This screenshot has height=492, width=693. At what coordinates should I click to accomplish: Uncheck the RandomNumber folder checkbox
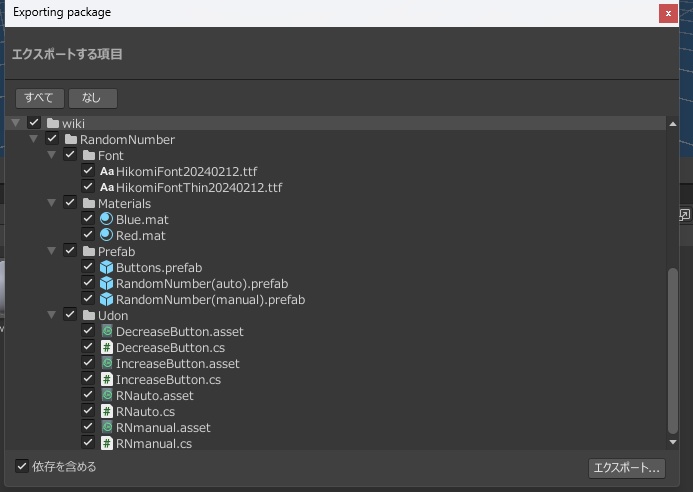click(52, 138)
